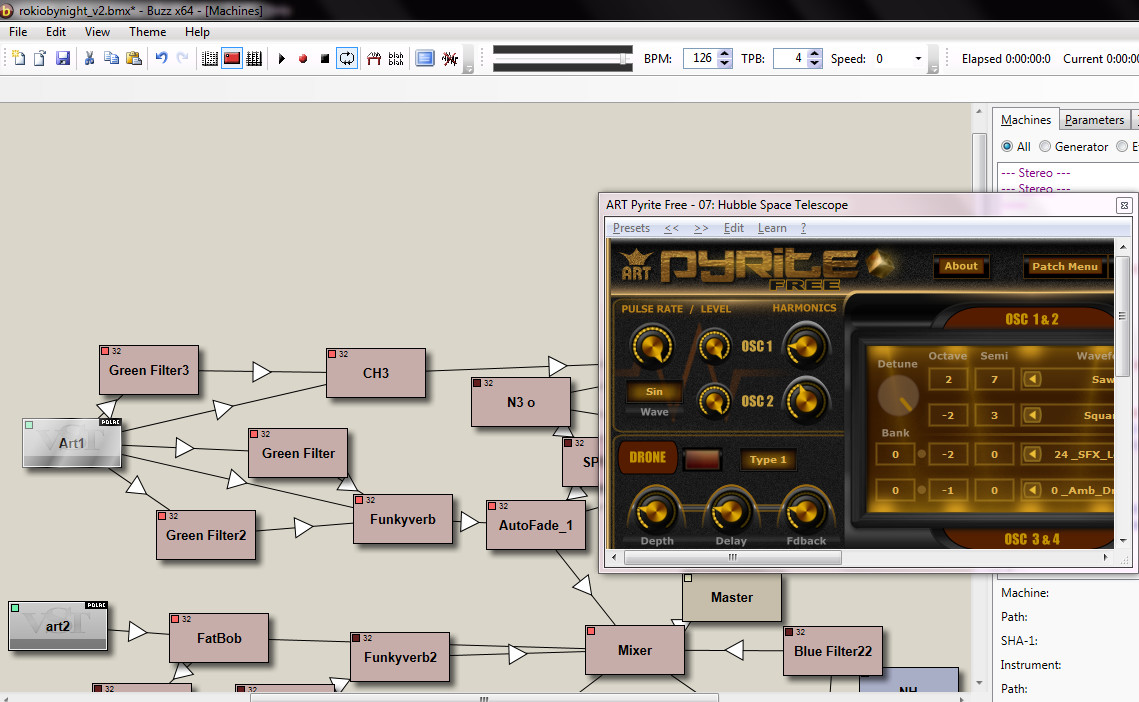1139x702 pixels.
Task: Click 0_Amb waveform previous arrow
Action: click(1032, 491)
